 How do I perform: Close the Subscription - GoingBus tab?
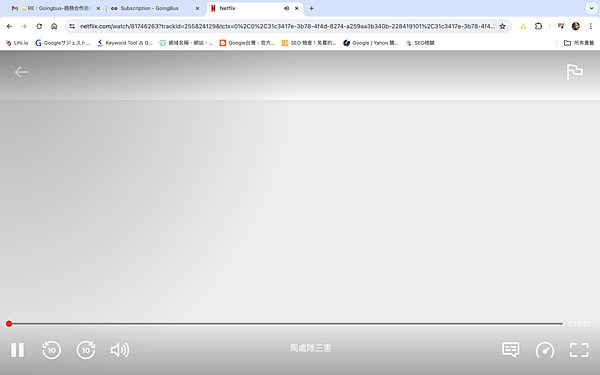click(197, 8)
